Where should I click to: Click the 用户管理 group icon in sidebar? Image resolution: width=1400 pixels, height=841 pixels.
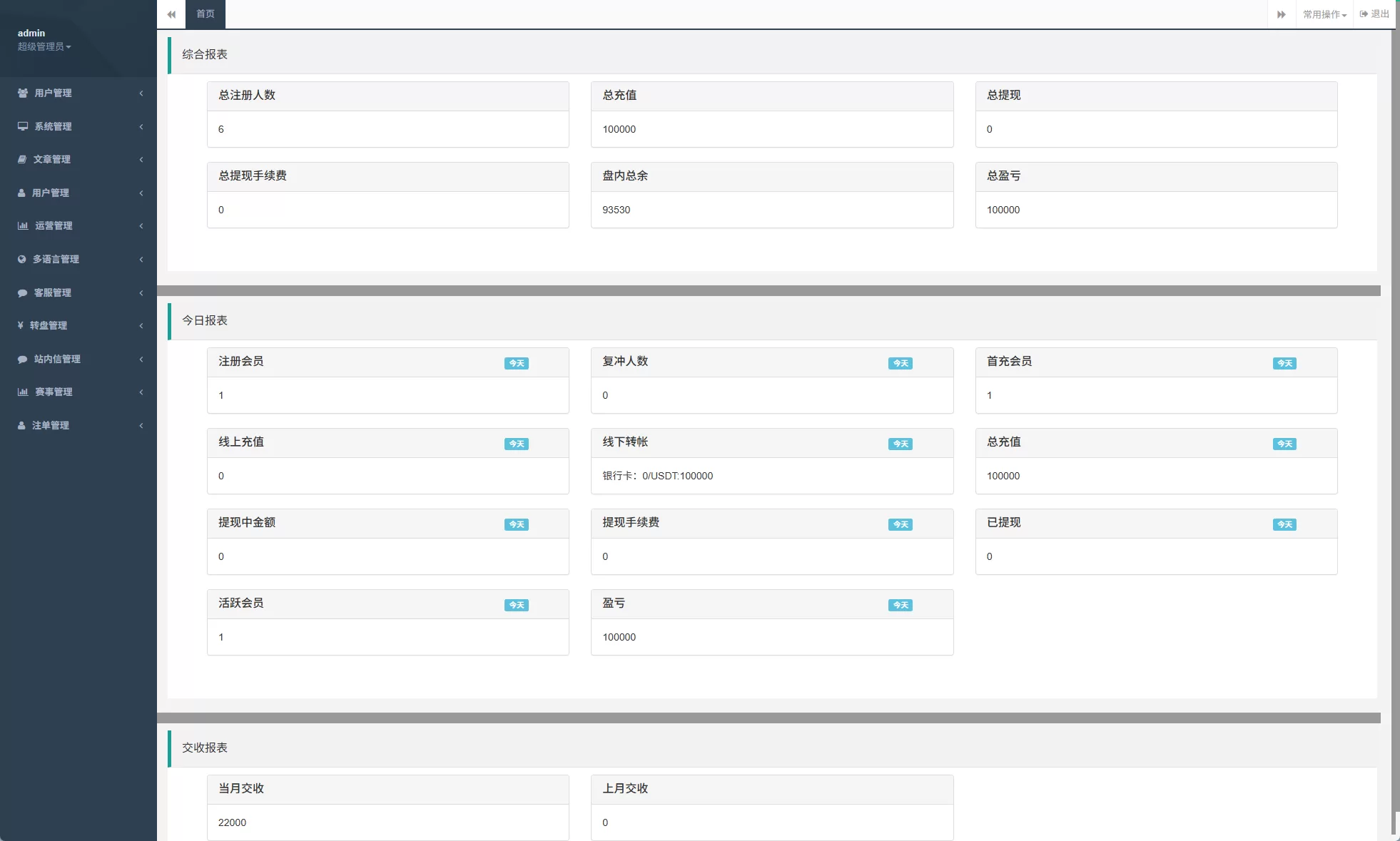click(23, 93)
